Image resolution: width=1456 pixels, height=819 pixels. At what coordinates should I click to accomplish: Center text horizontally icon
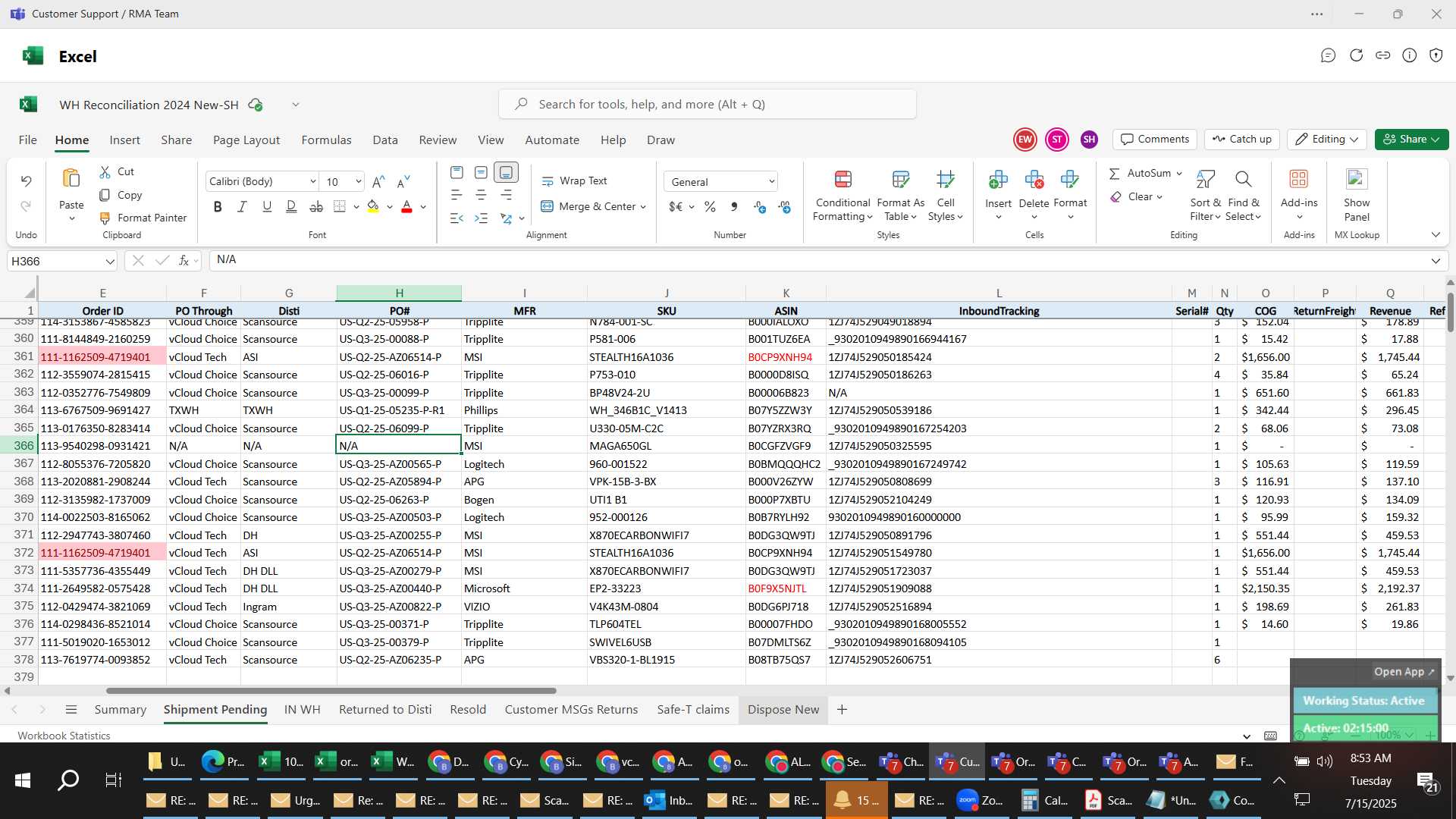(481, 195)
